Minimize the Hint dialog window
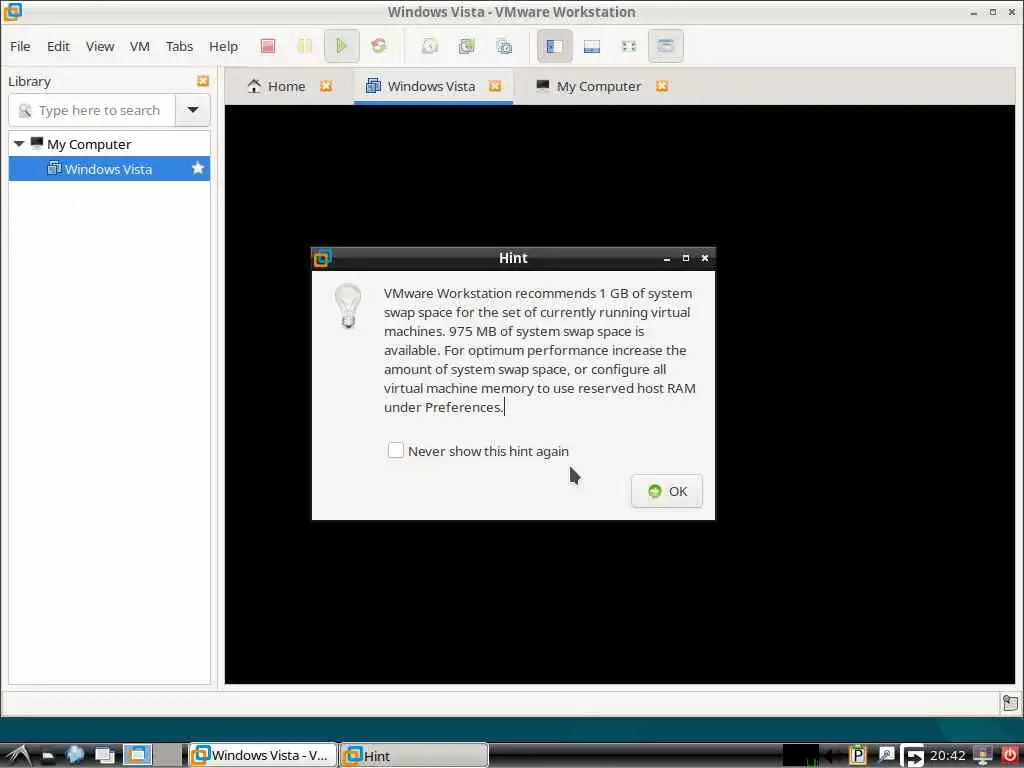The height and width of the screenshot is (768, 1024). [667, 259]
